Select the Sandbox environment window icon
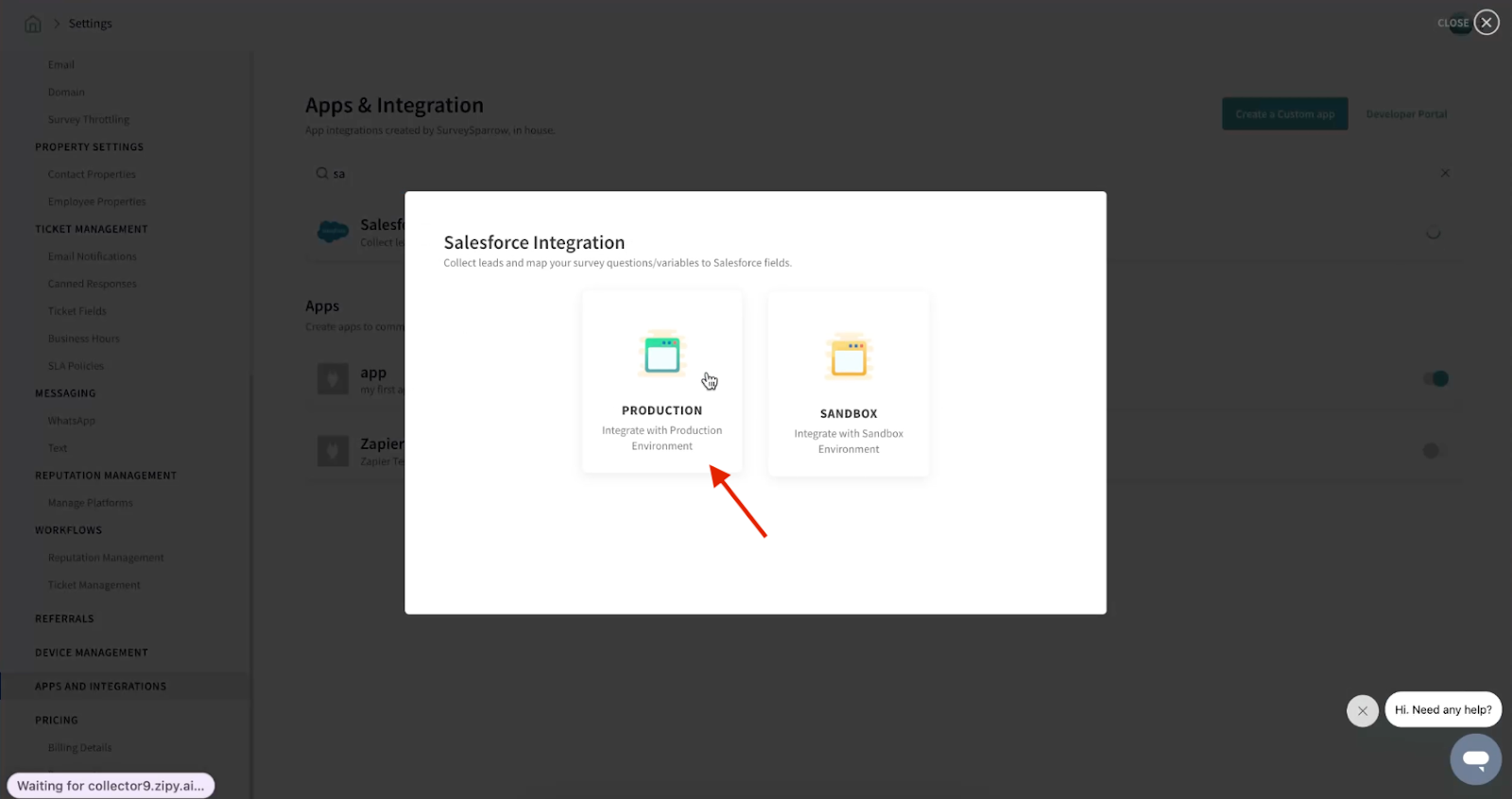The width and height of the screenshot is (1512, 799). click(849, 358)
